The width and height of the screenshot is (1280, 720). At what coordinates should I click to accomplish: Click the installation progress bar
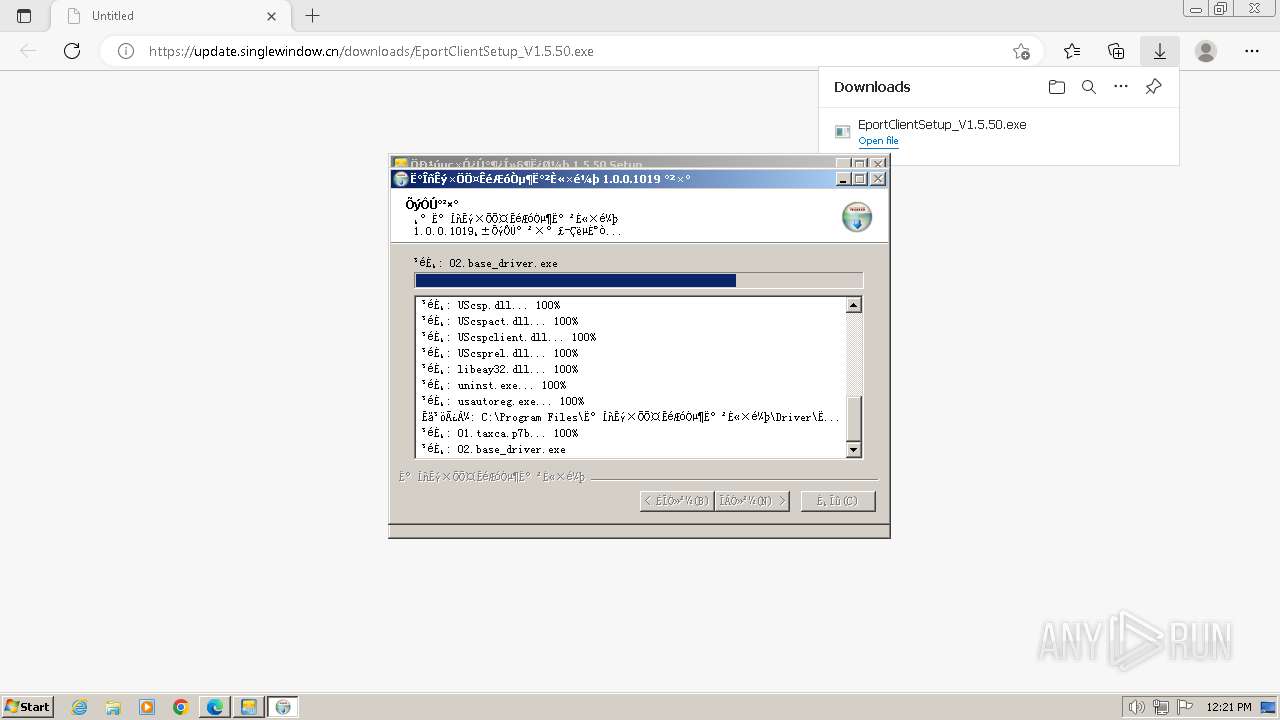coord(638,281)
